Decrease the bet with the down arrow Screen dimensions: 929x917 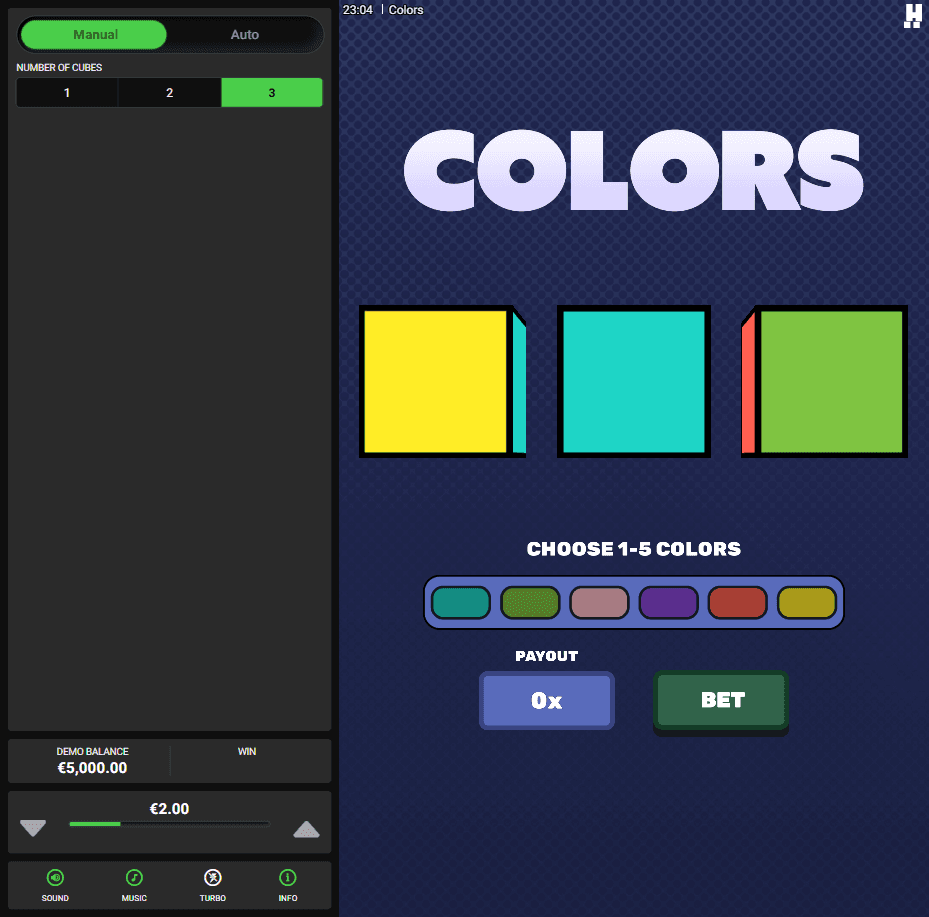click(33, 827)
